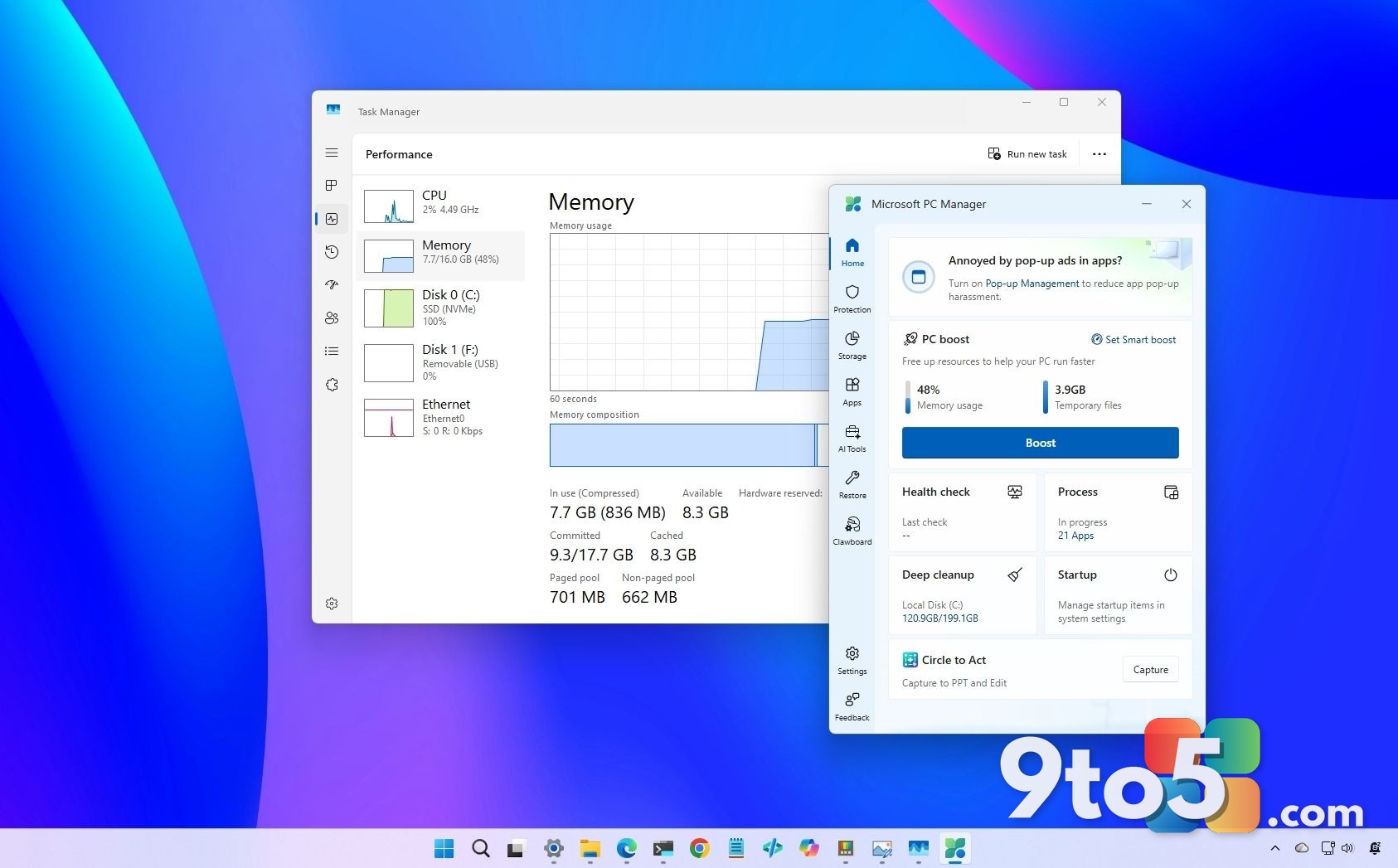This screenshot has height=868, width=1398.
Task: Open the Startup card in PC Manager
Action: (x=1118, y=595)
